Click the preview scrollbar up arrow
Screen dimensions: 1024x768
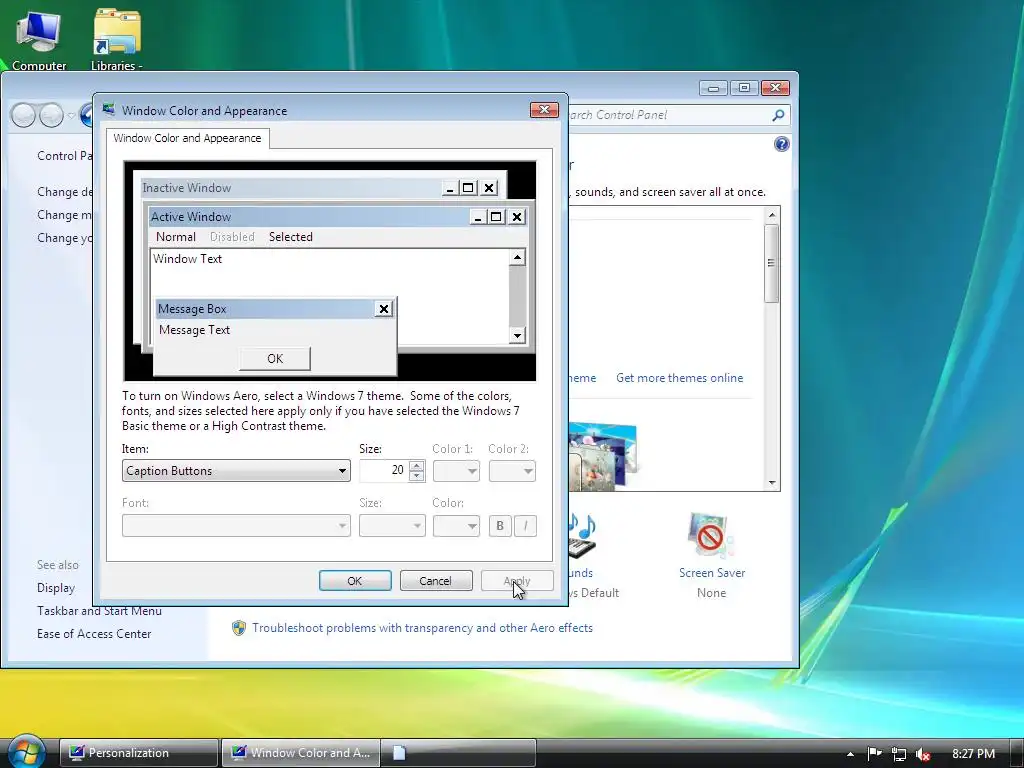pos(517,257)
